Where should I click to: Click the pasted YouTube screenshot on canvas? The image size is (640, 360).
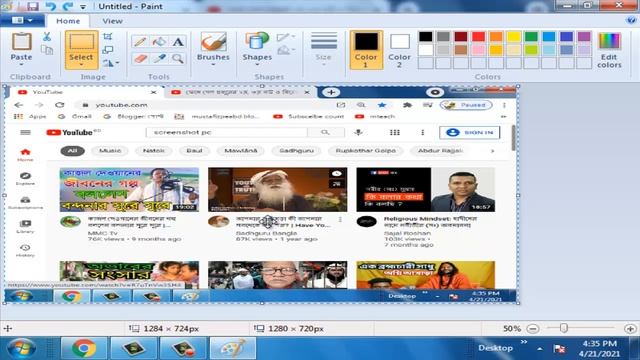pyautogui.click(x=261, y=194)
